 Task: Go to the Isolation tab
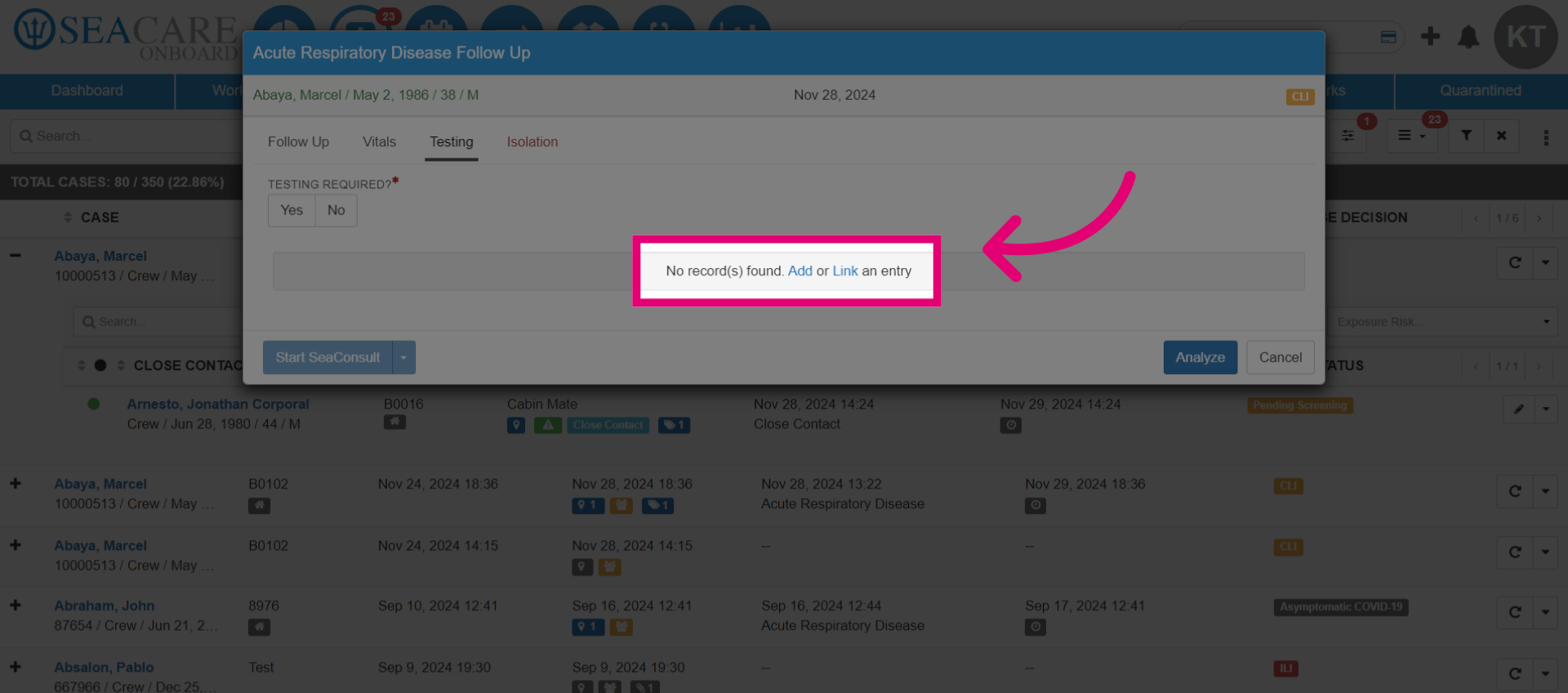coord(532,141)
